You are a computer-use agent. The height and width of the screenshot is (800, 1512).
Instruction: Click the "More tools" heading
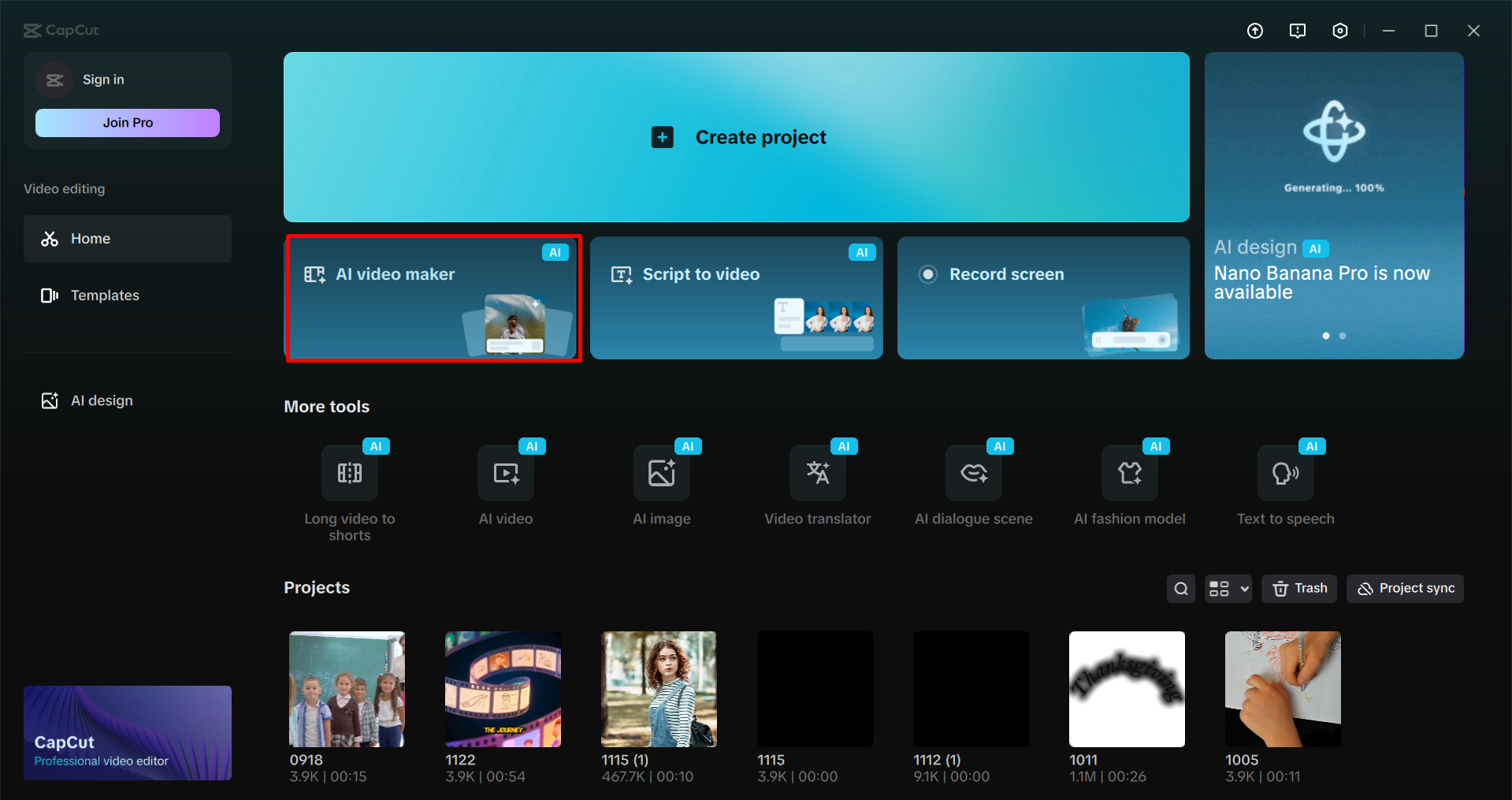pyautogui.click(x=326, y=407)
